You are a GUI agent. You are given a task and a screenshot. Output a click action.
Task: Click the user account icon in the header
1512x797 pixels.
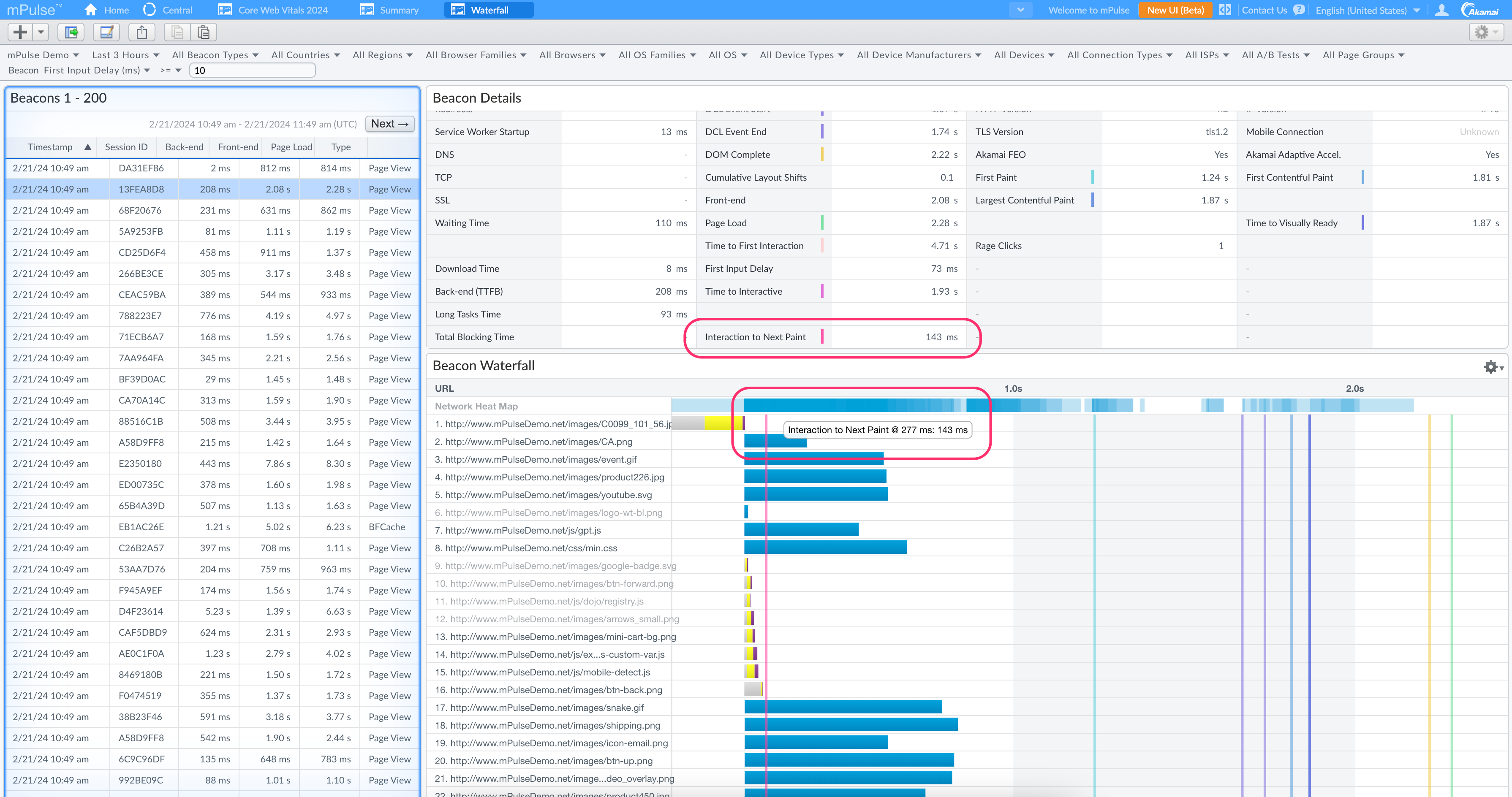pyautogui.click(x=1442, y=9)
